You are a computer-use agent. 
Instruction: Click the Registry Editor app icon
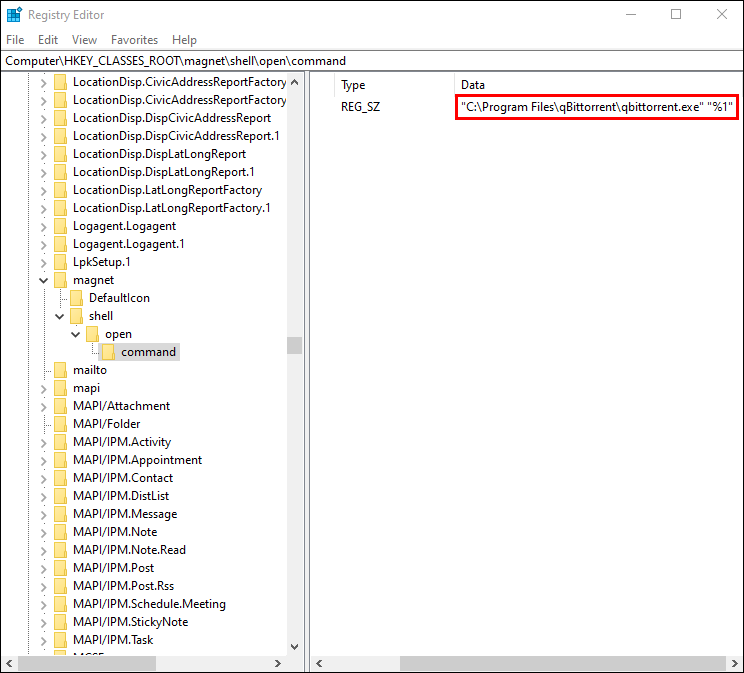tap(14, 15)
